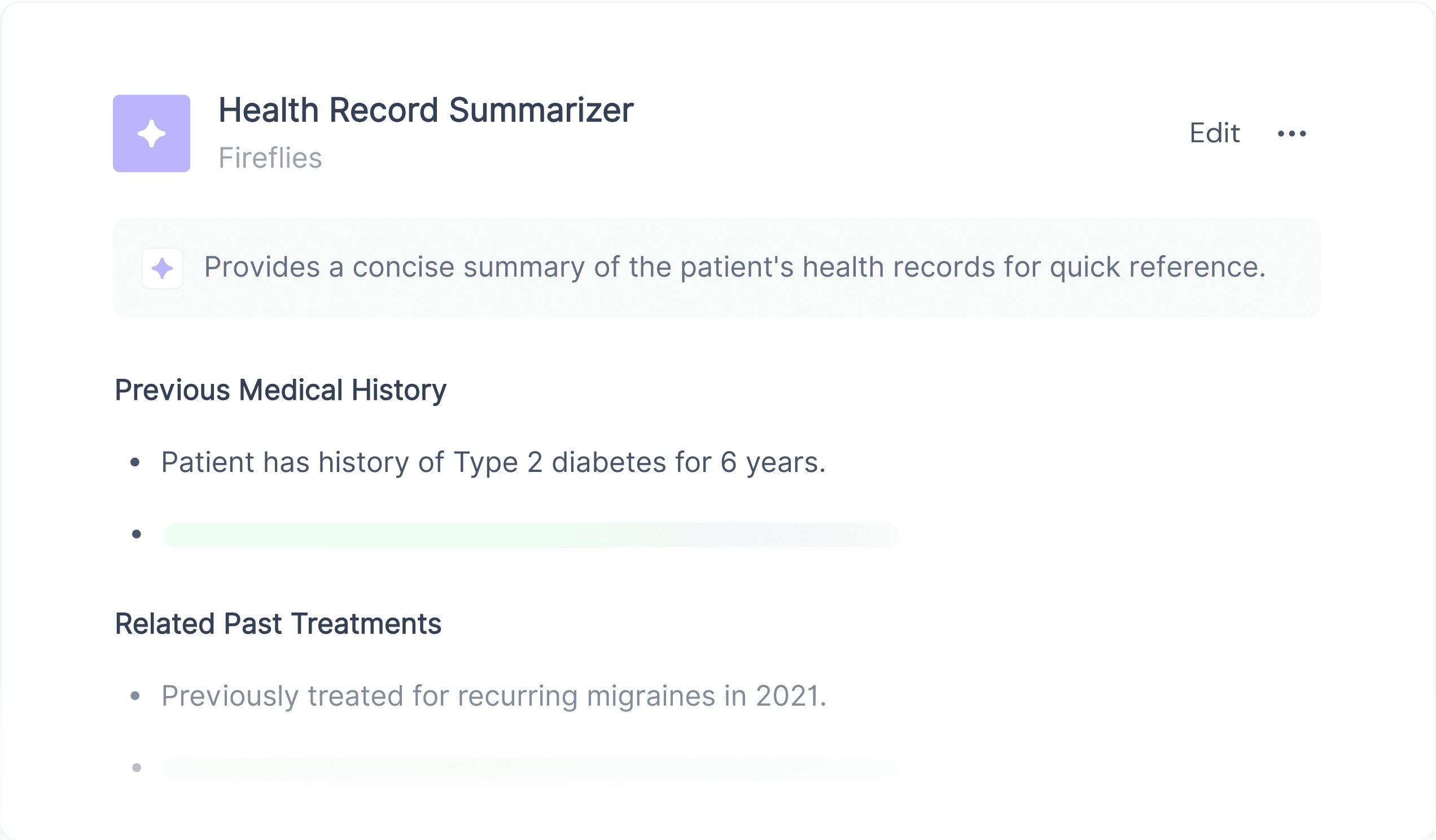Viewport: 1436px width, 840px height.
Task: Select the Health Record Summarizer title
Action: (x=426, y=110)
